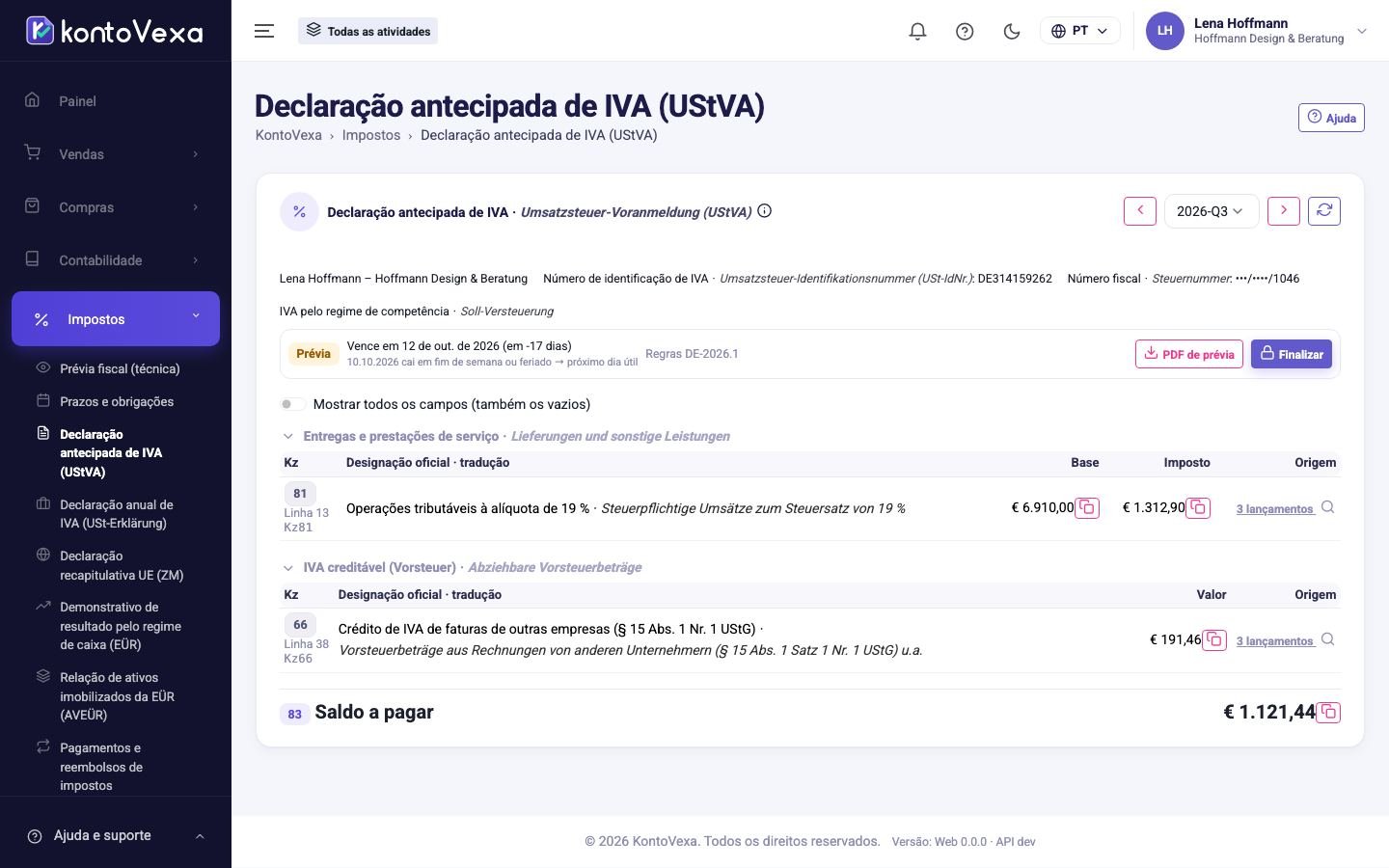Expand Ajuda e suporte section

(x=116, y=836)
